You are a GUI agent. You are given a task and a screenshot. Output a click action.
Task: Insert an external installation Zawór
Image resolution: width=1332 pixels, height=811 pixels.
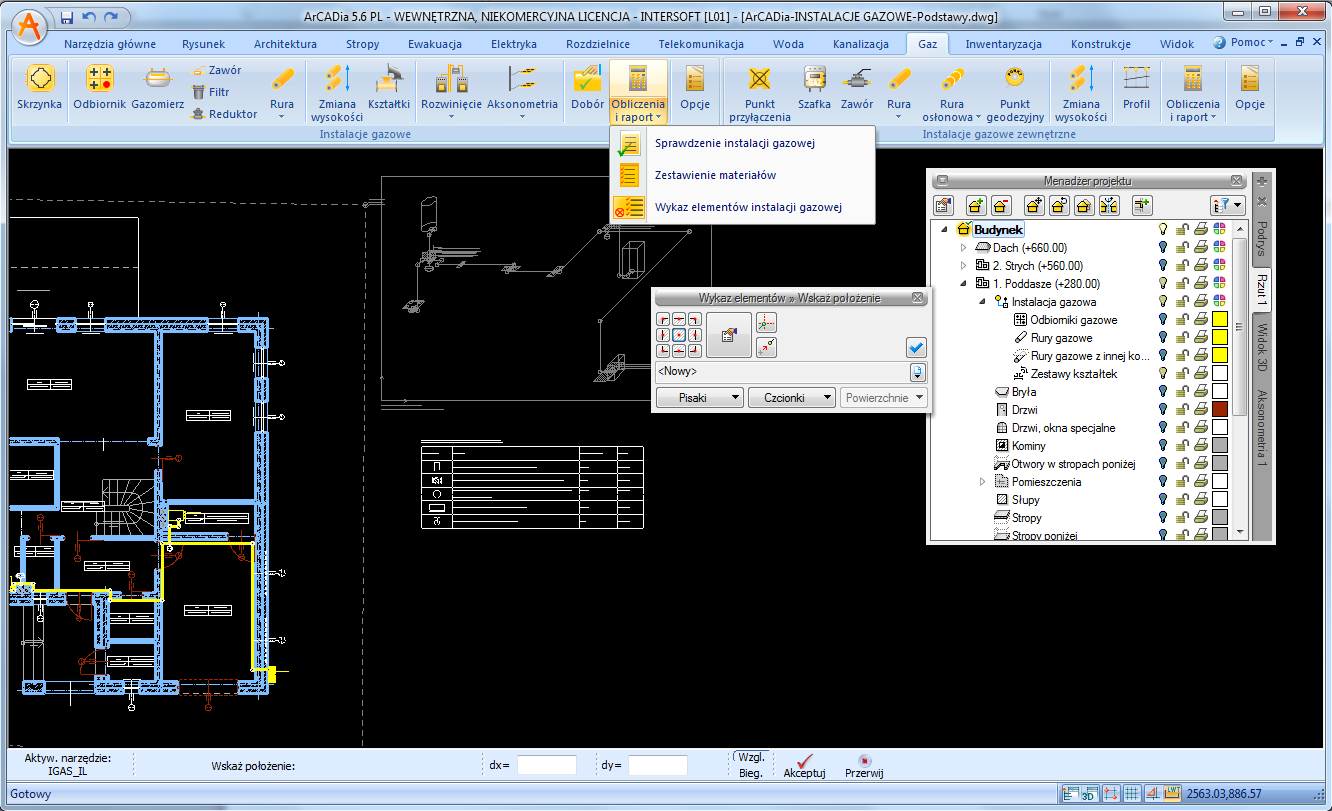857,88
